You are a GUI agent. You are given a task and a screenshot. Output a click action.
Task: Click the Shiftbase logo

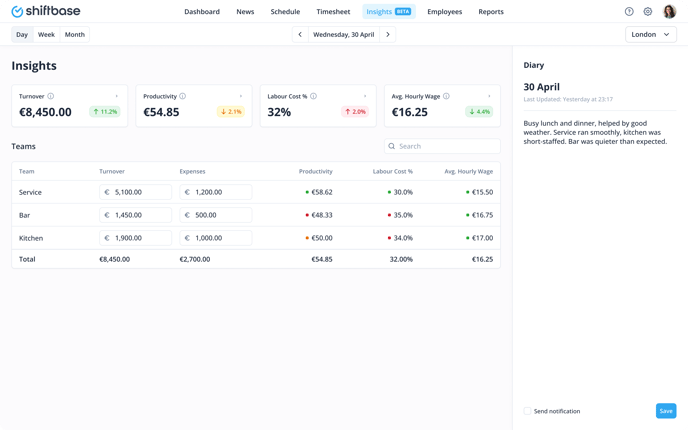point(45,12)
